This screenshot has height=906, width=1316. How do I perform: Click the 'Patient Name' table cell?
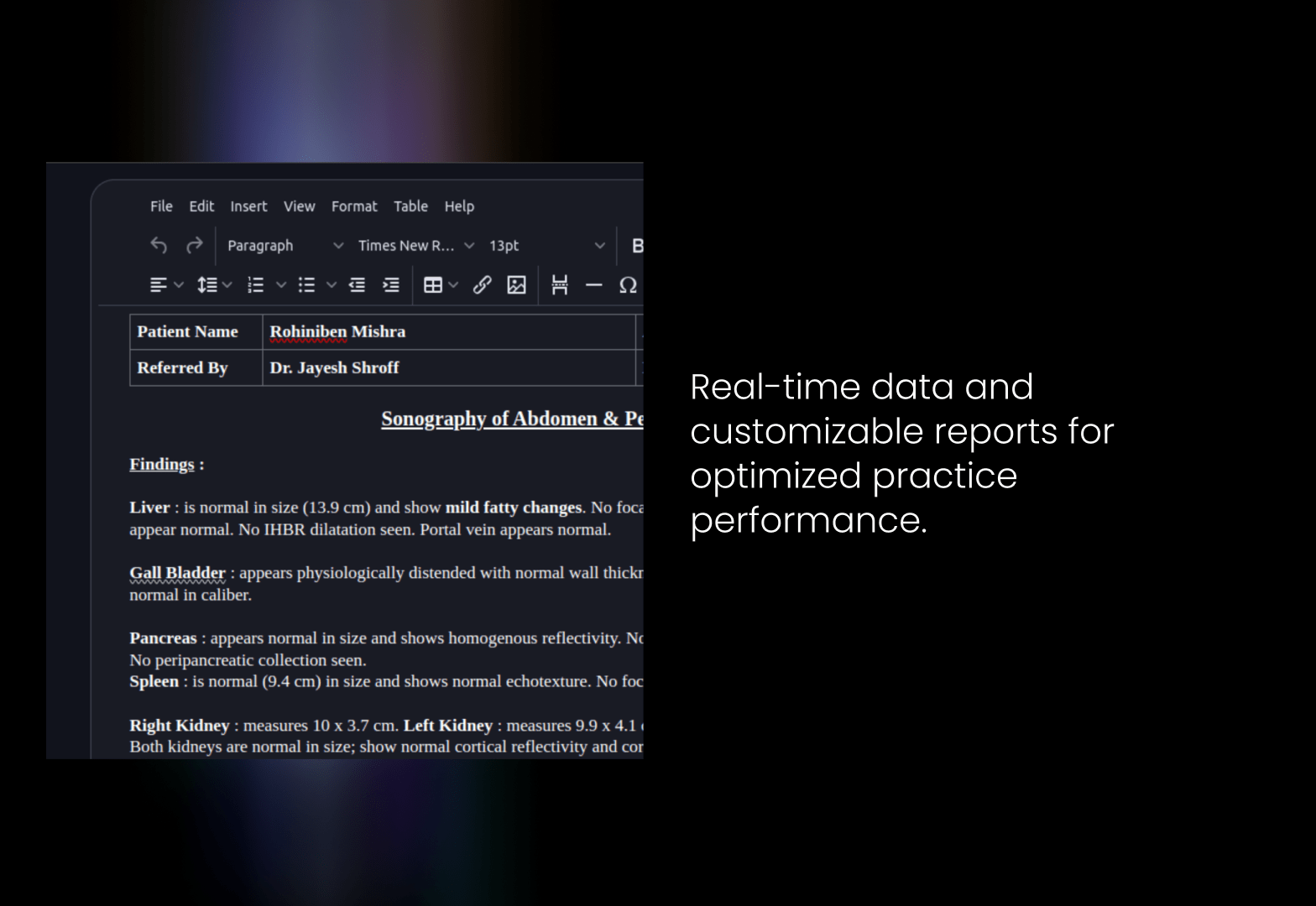click(196, 331)
